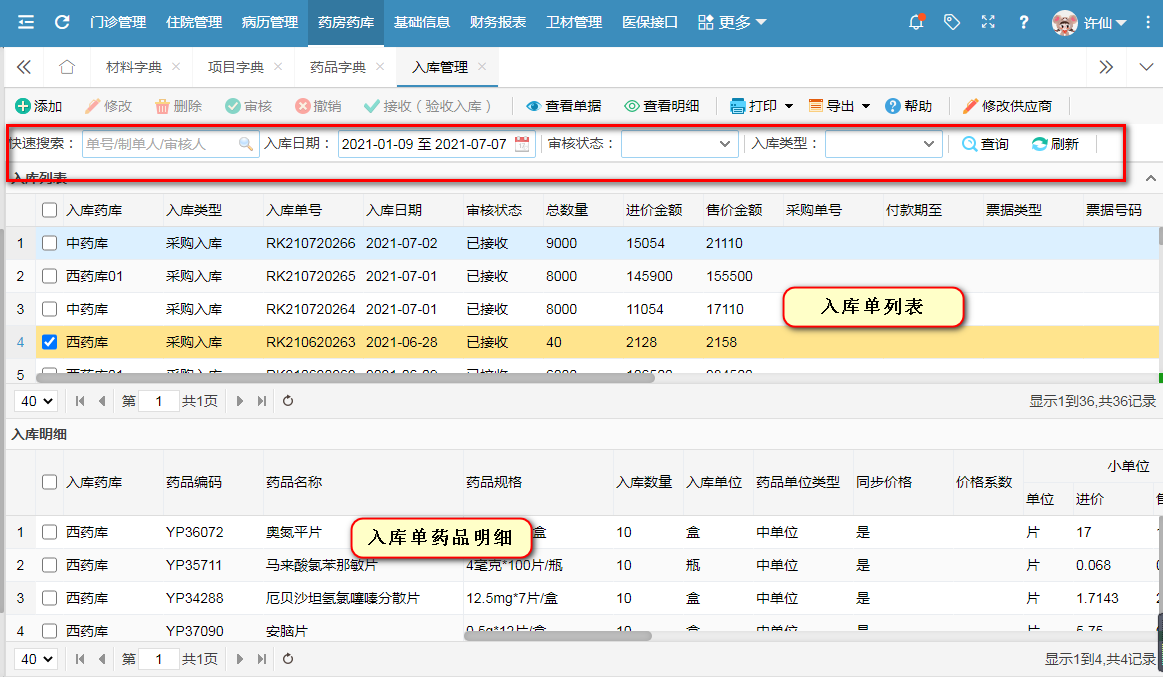Click the horizontal scrollbar of 入库列表 grid

click(345, 377)
